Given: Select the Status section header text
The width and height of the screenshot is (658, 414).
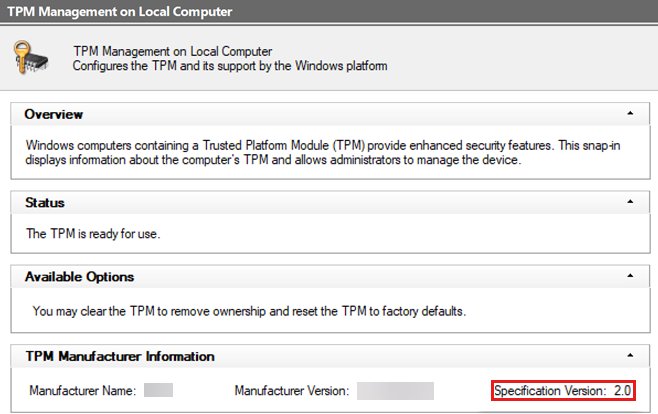Looking at the screenshot, I should pos(45,203).
